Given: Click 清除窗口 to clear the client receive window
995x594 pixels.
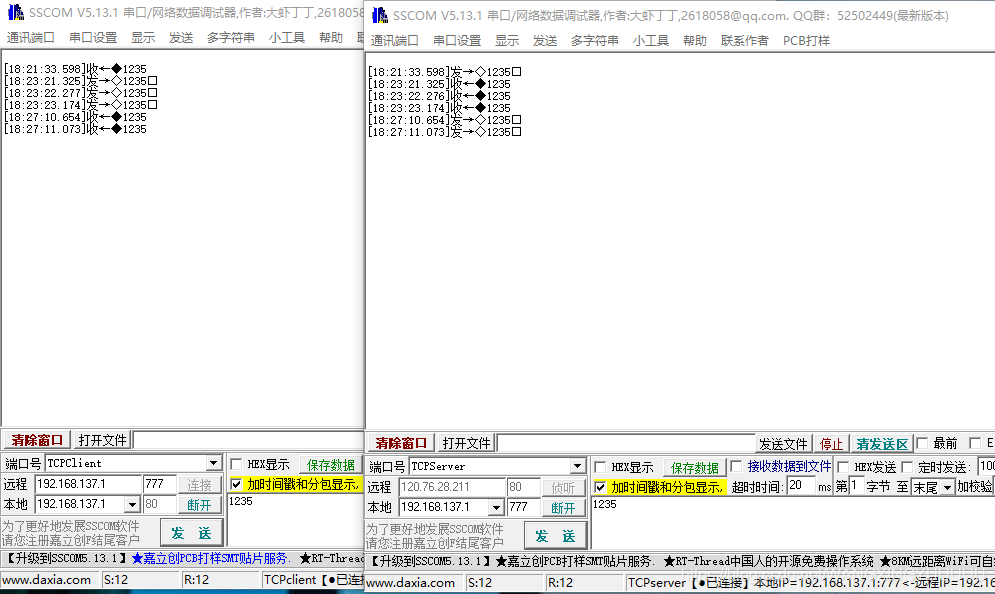Looking at the screenshot, I should click(x=36, y=440).
